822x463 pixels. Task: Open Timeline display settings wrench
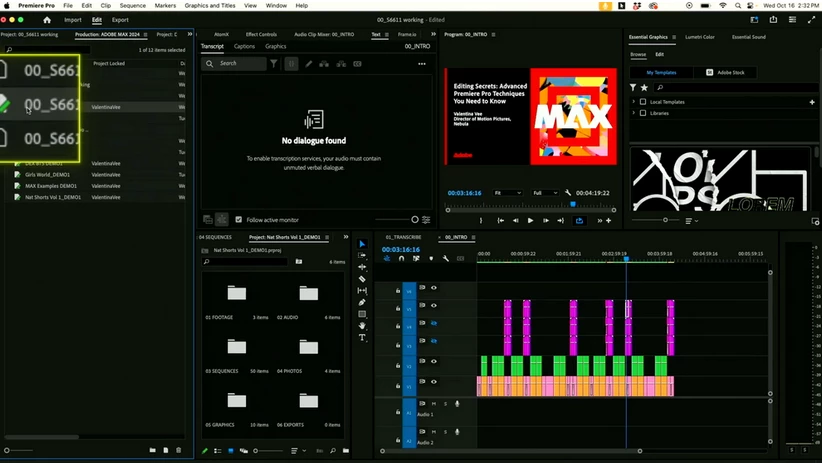[446, 259]
